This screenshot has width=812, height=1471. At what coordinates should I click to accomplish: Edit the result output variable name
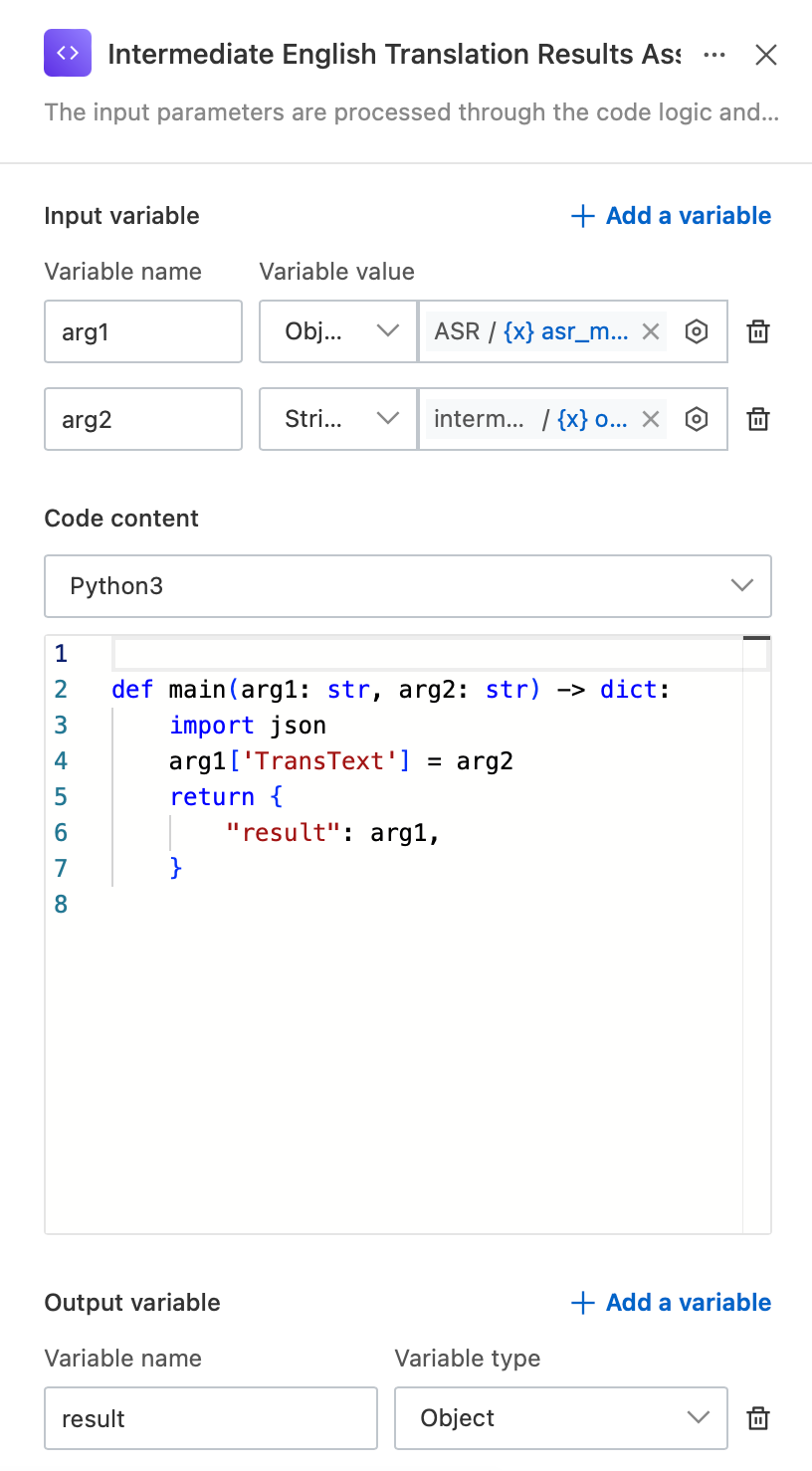tap(211, 1418)
